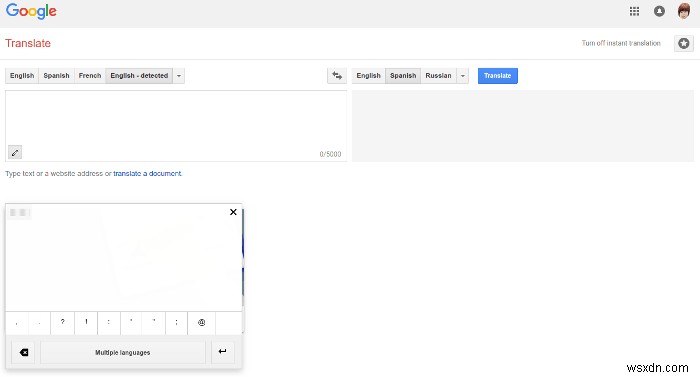This screenshot has height=378, width=700.
Task: Open the user profile avatar menu
Action: point(683,11)
